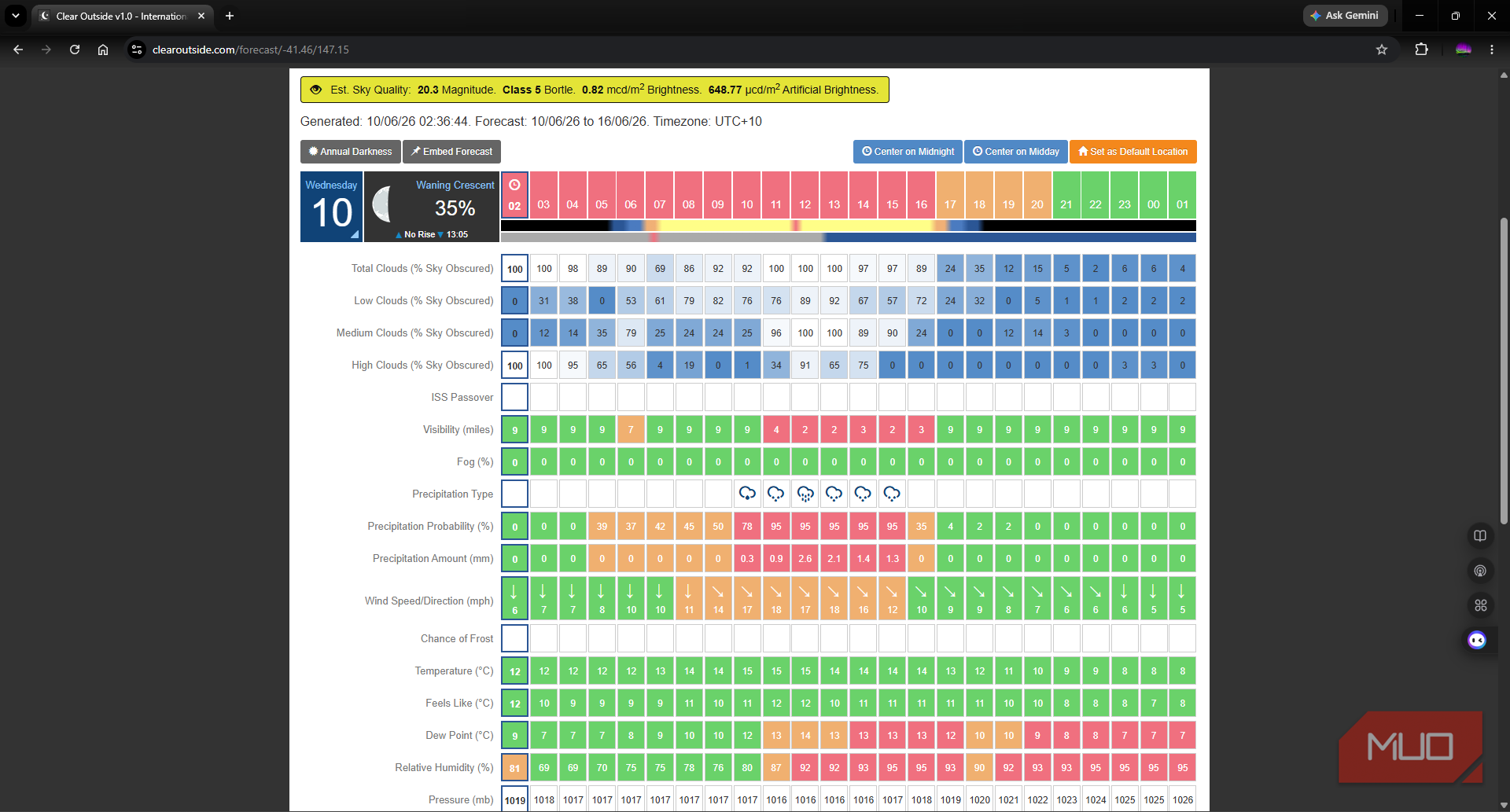Image resolution: width=1510 pixels, height=812 pixels.
Task: Click the Visibility value 4 cell
Action: coord(776,429)
